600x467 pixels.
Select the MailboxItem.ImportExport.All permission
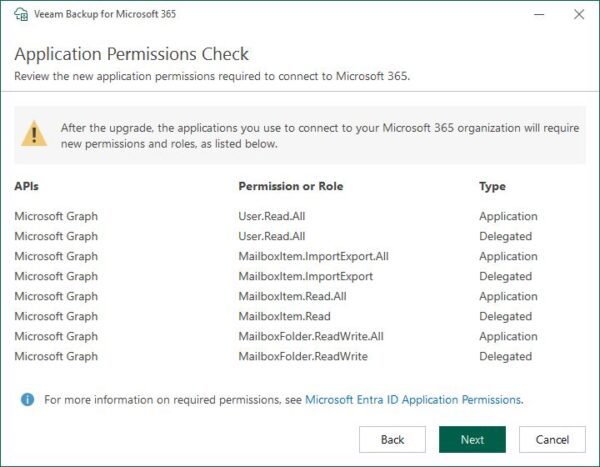click(x=313, y=256)
